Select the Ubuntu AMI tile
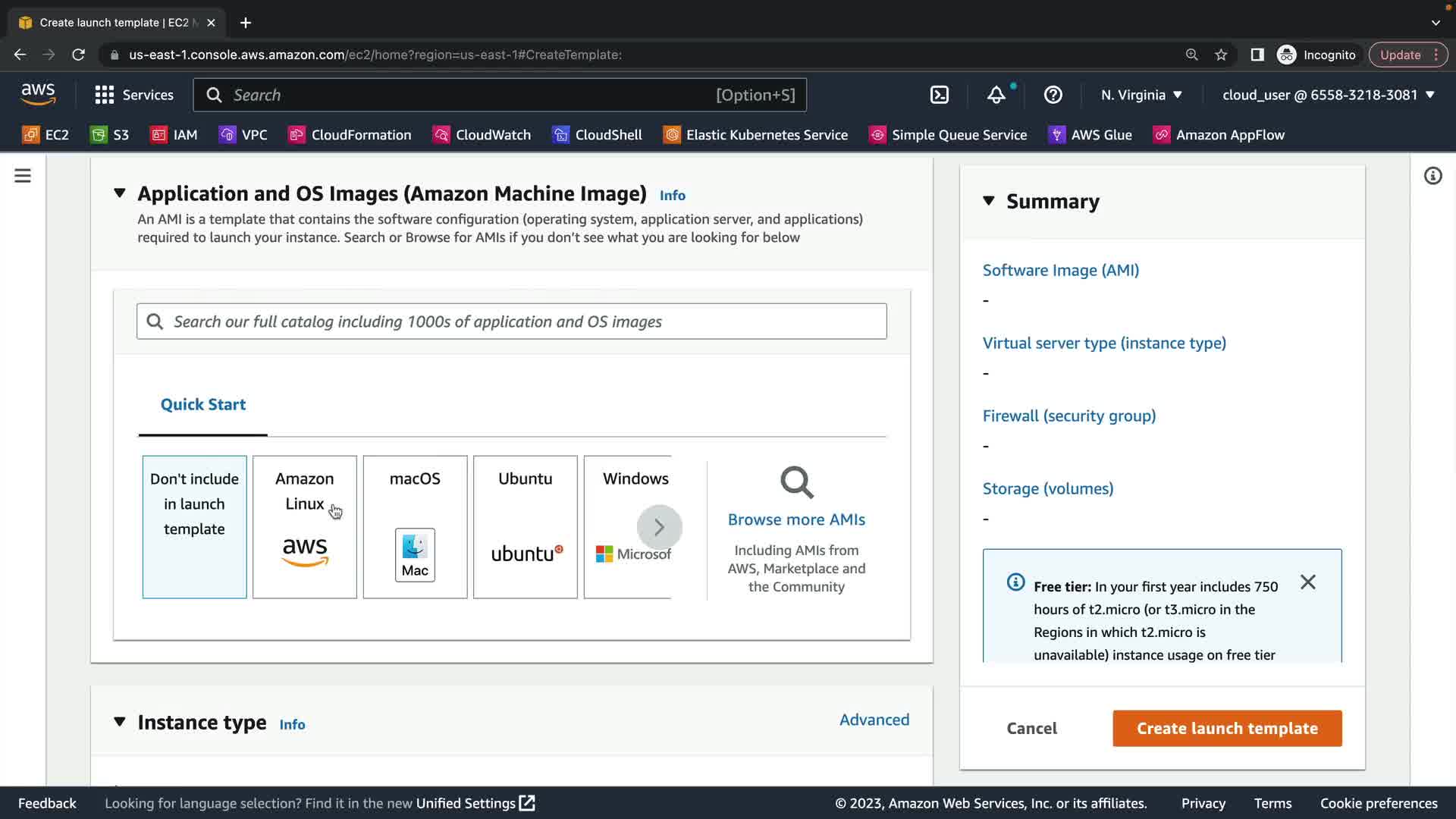Screen dimensions: 1456x819 pos(525,526)
